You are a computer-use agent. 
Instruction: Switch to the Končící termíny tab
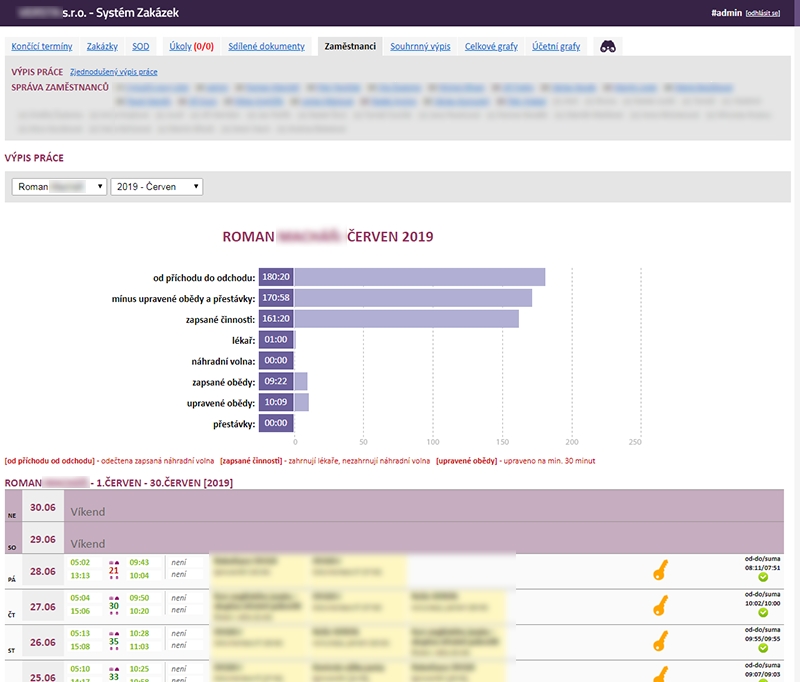click(x=42, y=46)
